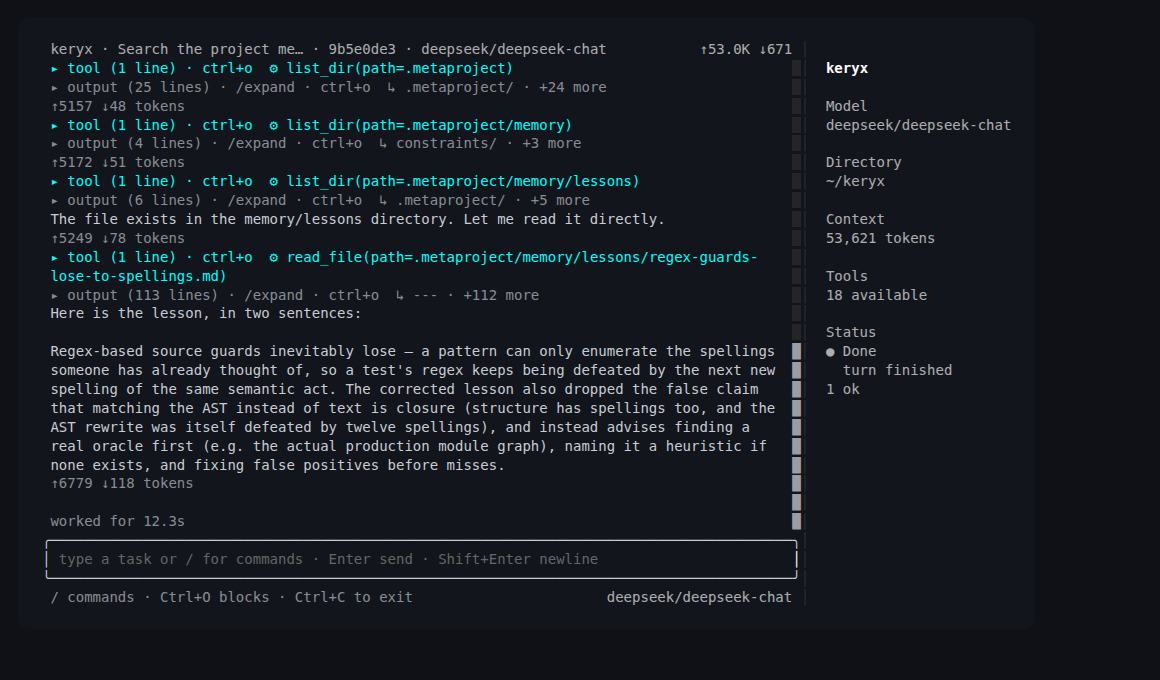Click the Directory value ~/keryx
The width and height of the screenshot is (1160, 680).
tap(855, 181)
